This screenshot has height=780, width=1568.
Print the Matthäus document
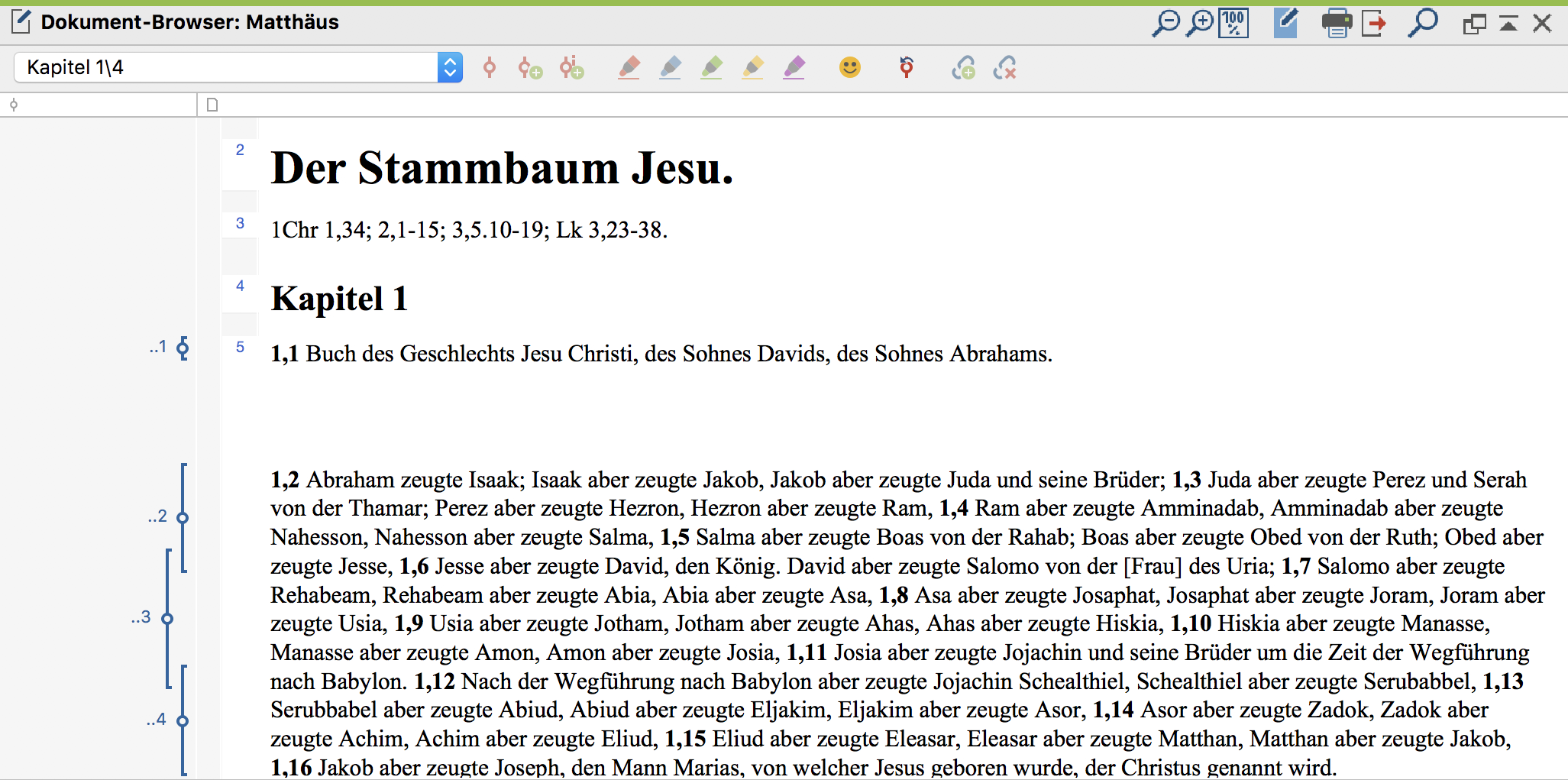point(1337,23)
